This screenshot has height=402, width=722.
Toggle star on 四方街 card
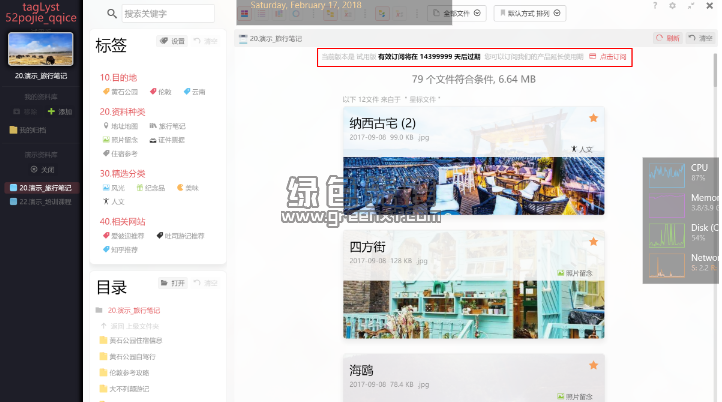click(594, 242)
